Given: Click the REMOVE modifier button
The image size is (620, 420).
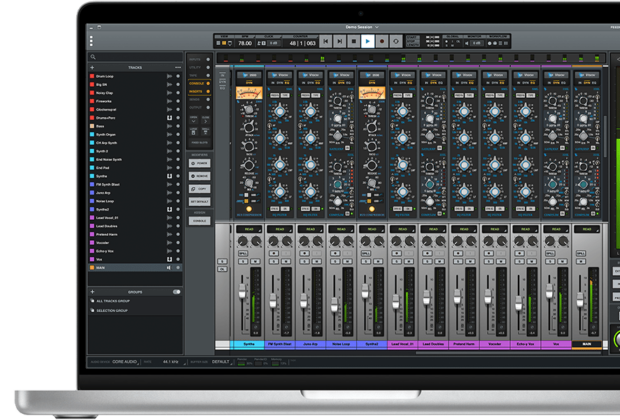Looking at the screenshot, I should 200,176.
